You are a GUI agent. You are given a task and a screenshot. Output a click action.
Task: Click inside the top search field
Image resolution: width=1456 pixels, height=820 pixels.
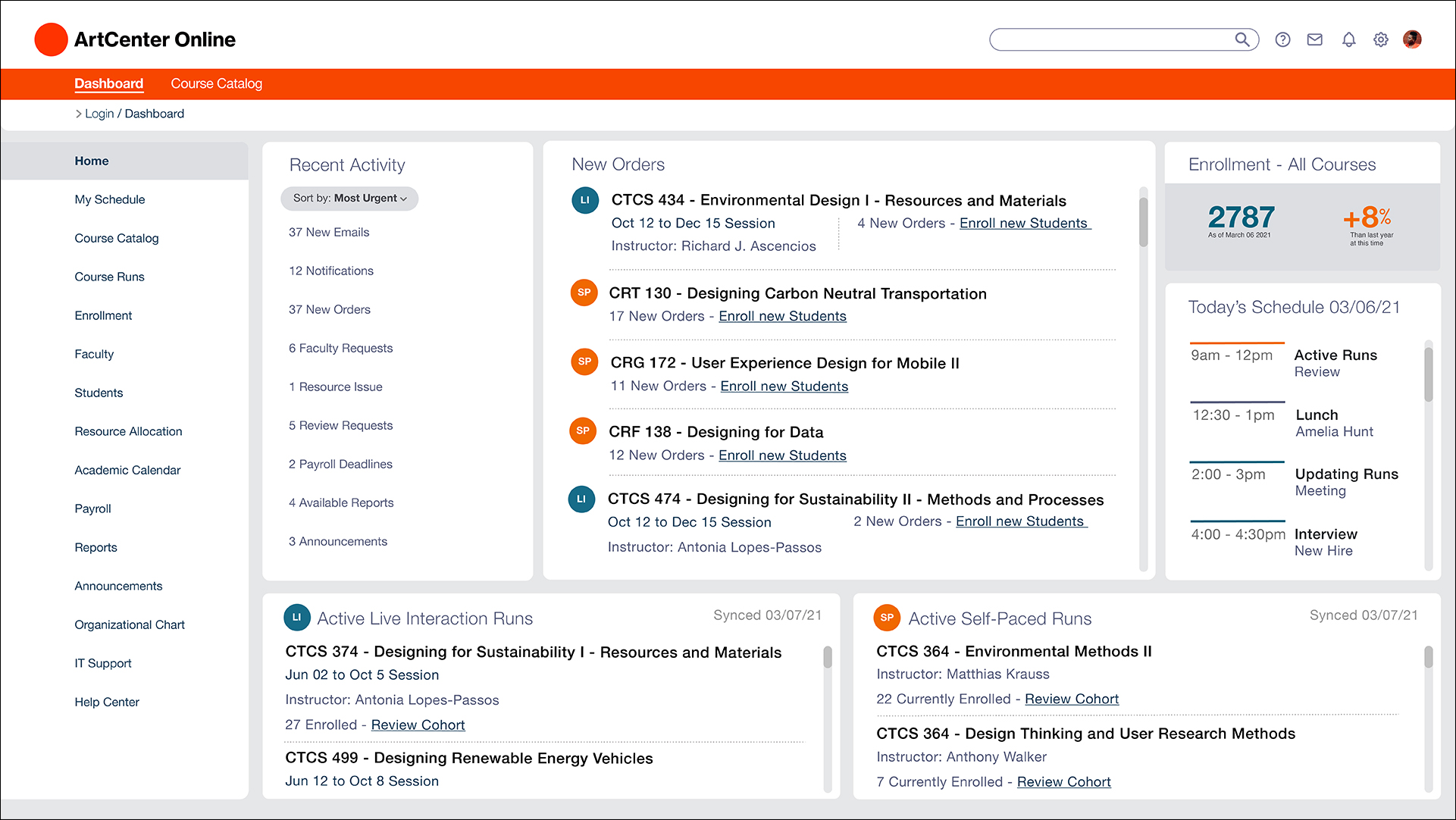pyautogui.click(x=1107, y=39)
